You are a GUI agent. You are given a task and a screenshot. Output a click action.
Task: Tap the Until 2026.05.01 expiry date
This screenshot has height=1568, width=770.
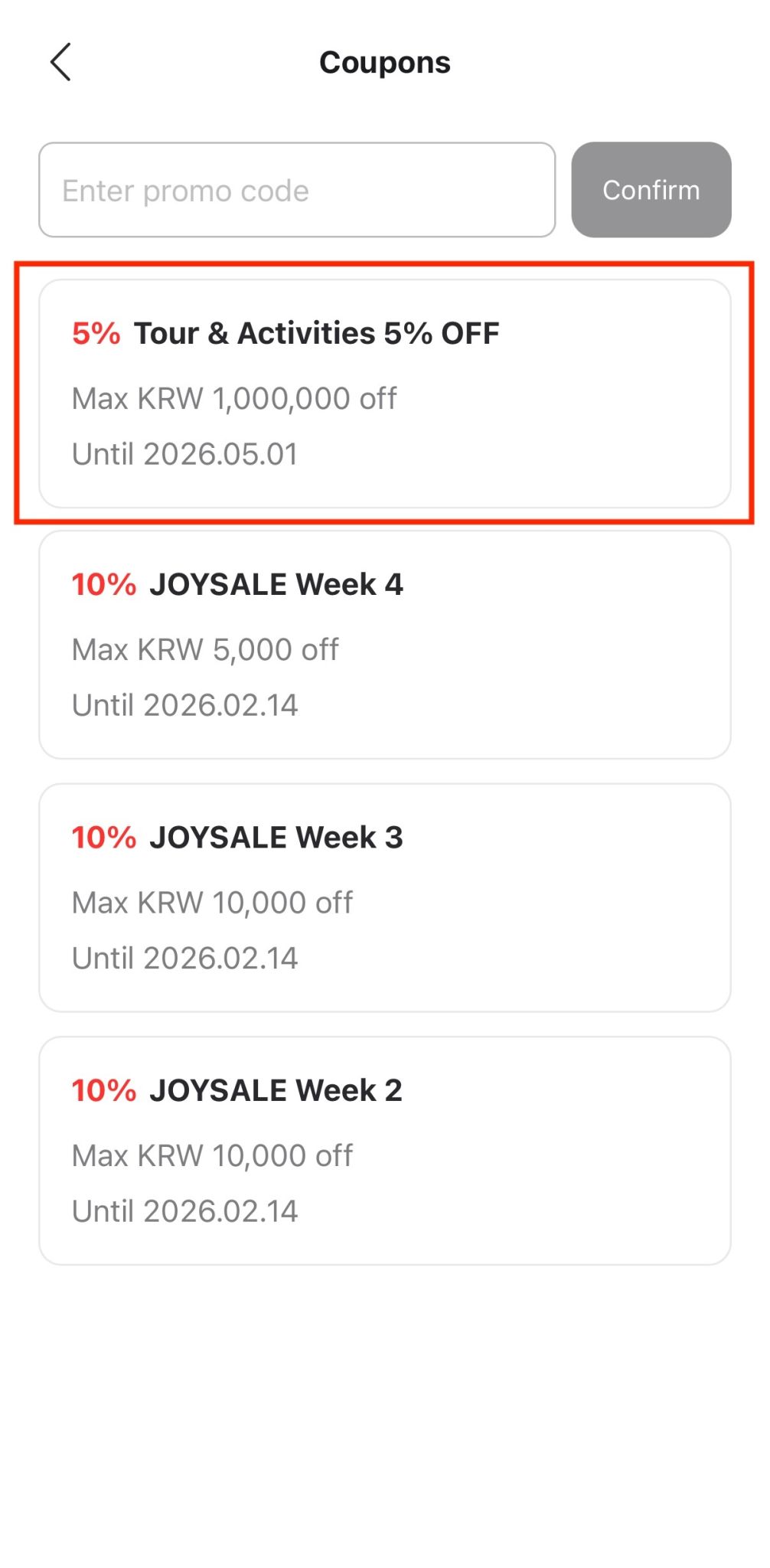point(184,454)
